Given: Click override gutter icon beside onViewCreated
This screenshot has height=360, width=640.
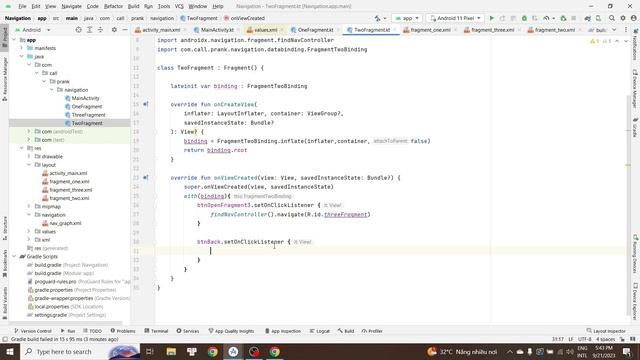Looking at the screenshot, I should (x=146, y=178).
